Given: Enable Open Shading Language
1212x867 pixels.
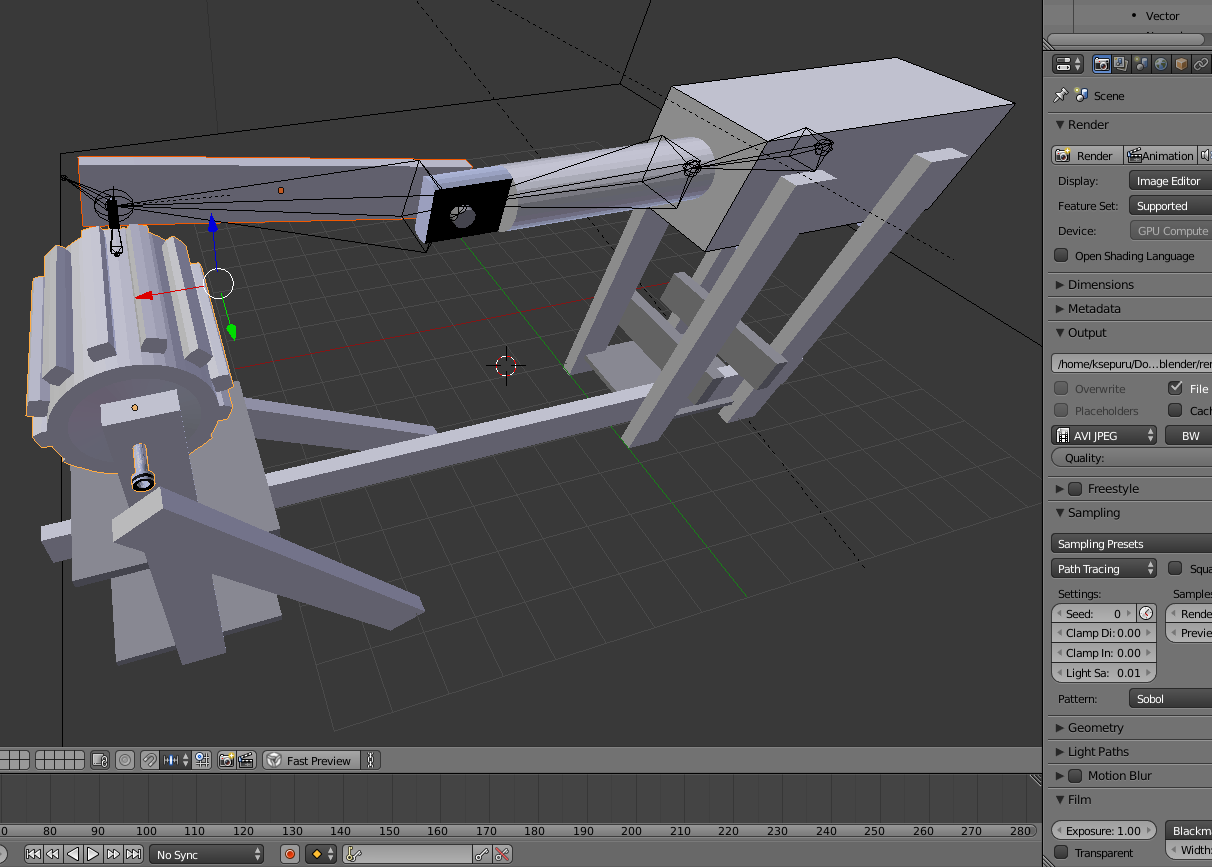Looking at the screenshot, I should point(1060,255).
